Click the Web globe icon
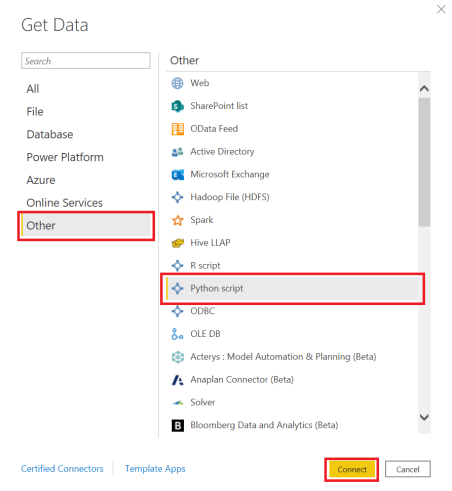The height and width of the screenshot is (491, 452). [177, 83]
